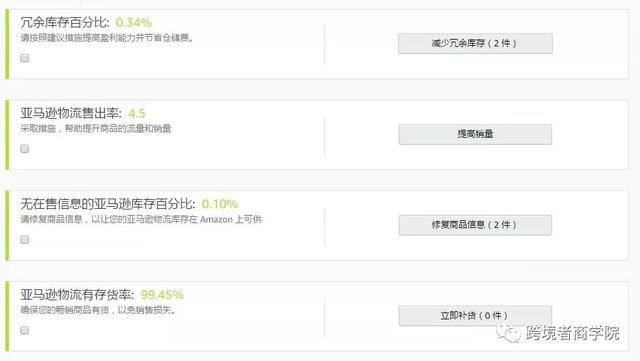Viewport: 640px width, 361px height.
Task: Tick the checkbox under 亚马逊物流售出率
Action: (x=24, y=149)
